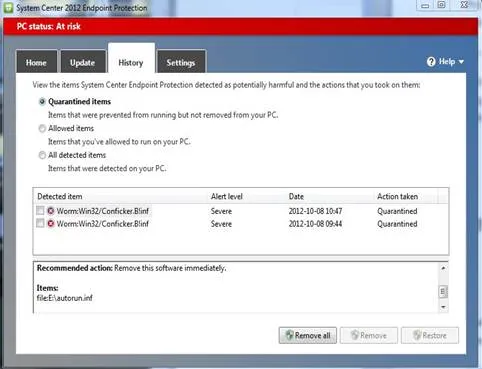Screen dimensions: 482x369
Task: Select the All detected items radio button
Action: pos(42,155)
